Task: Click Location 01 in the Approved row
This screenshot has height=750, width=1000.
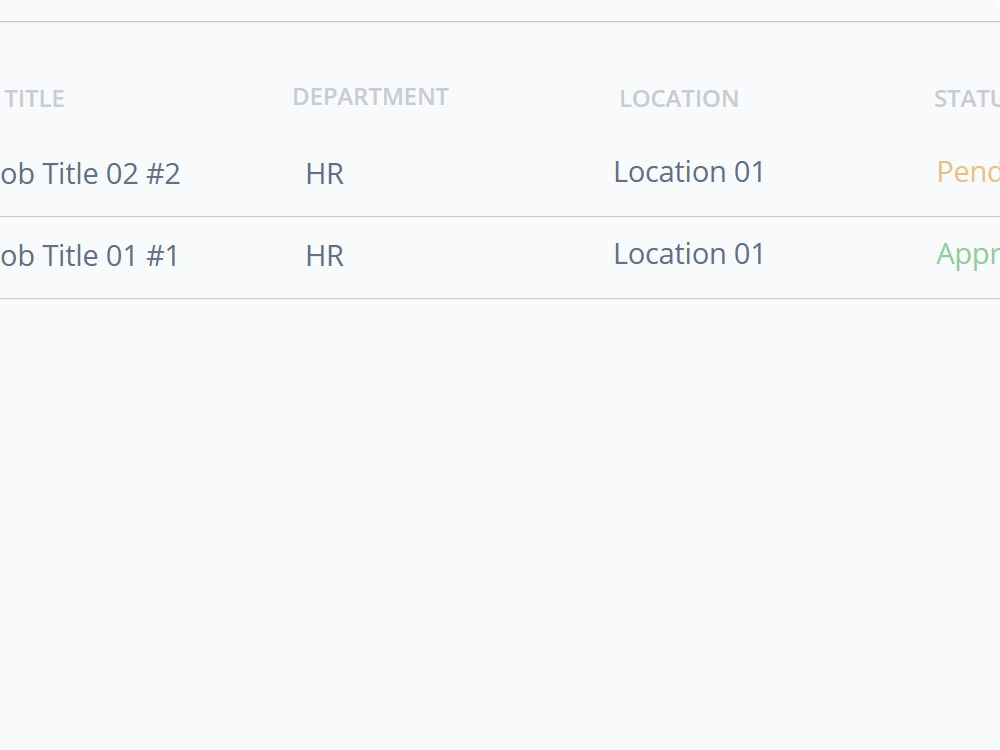Action: point(688,254)
